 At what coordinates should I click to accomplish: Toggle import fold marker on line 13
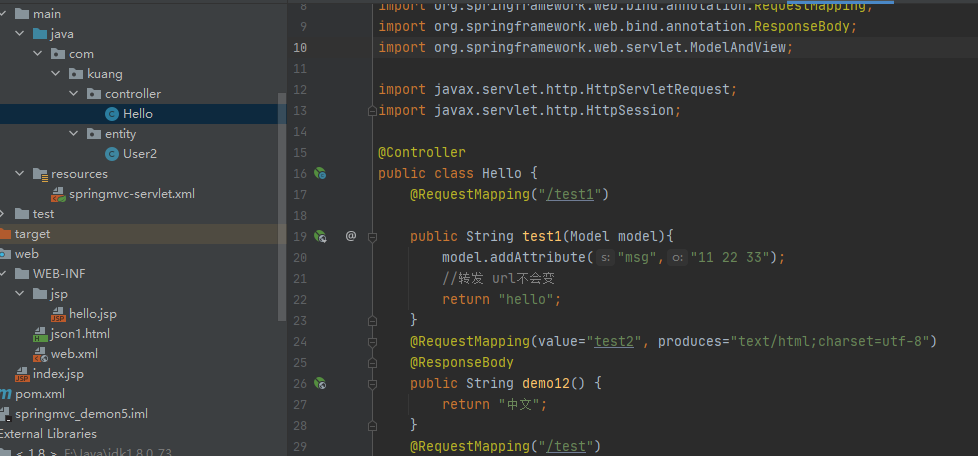(372, 111)
